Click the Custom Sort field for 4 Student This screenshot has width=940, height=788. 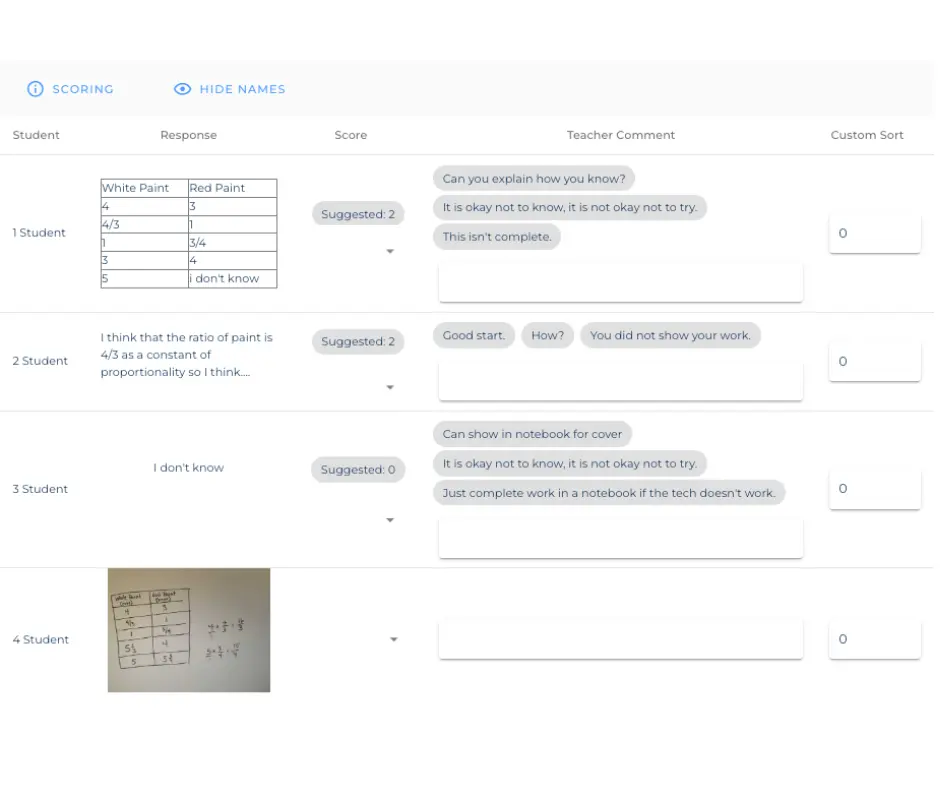point(874,639)
